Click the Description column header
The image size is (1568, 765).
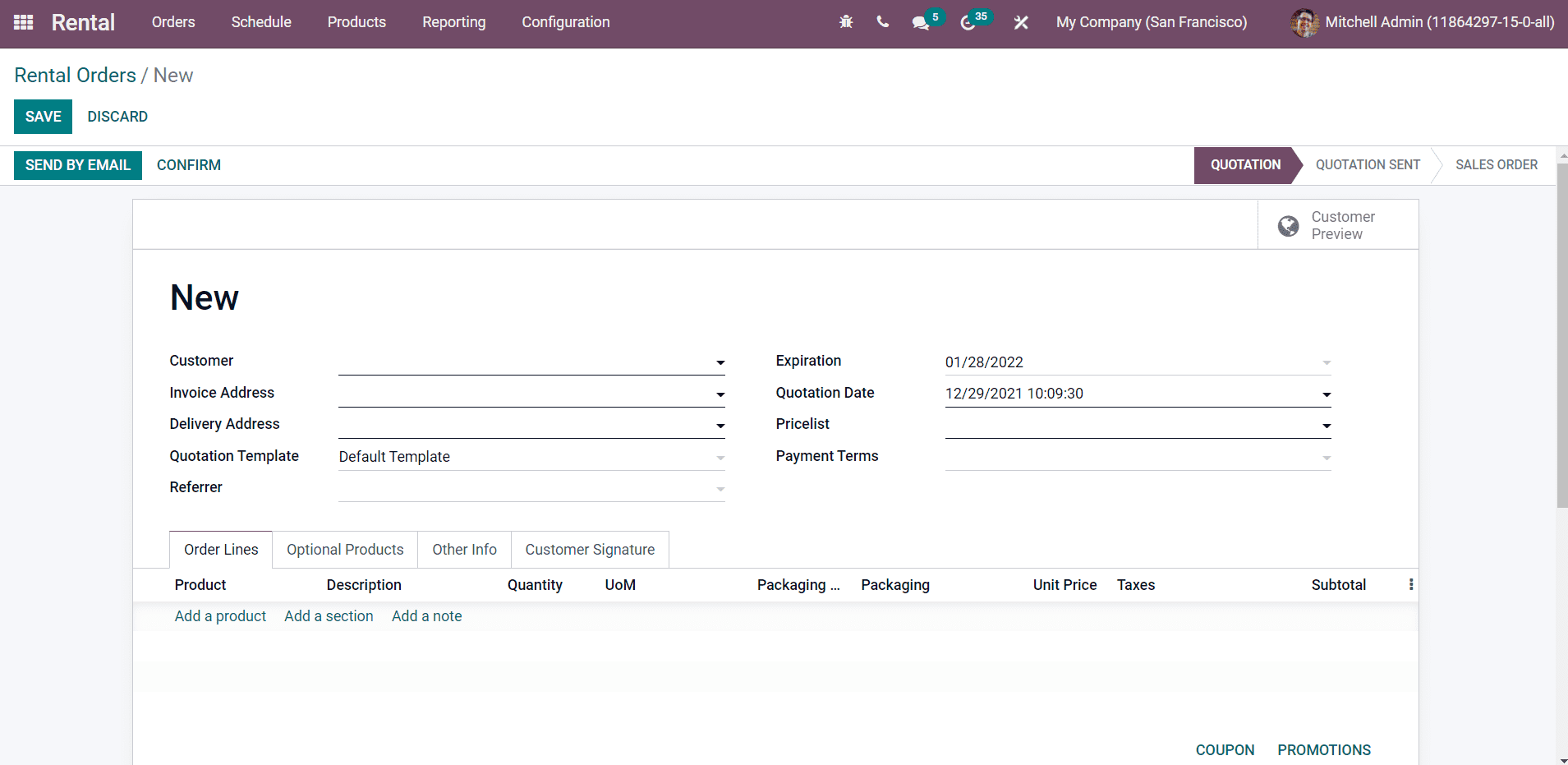(364, 585)
